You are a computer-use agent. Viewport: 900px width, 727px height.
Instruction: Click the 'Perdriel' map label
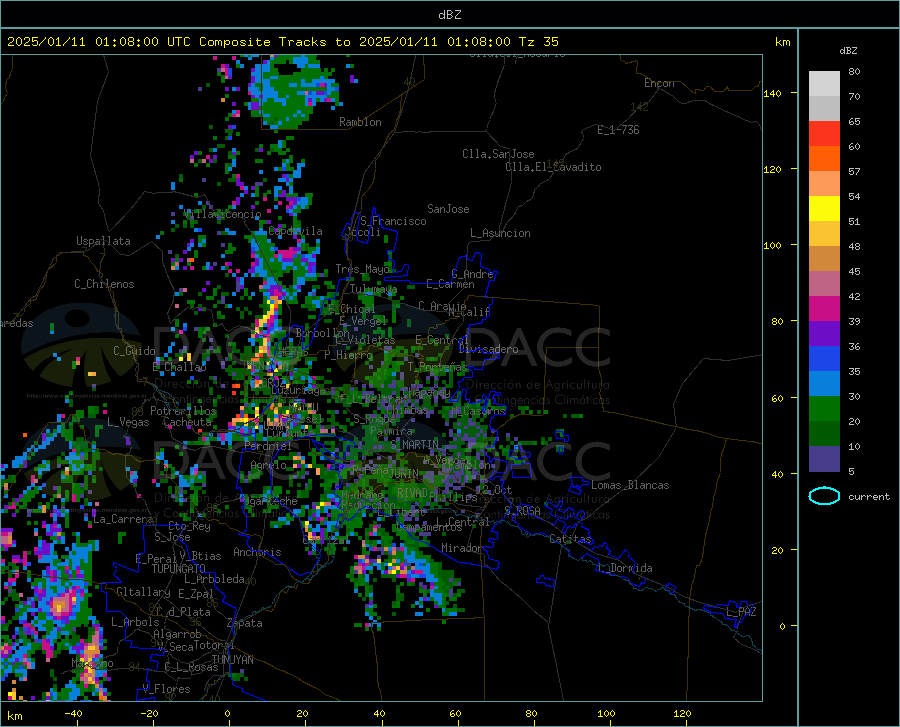click(268, 445)
